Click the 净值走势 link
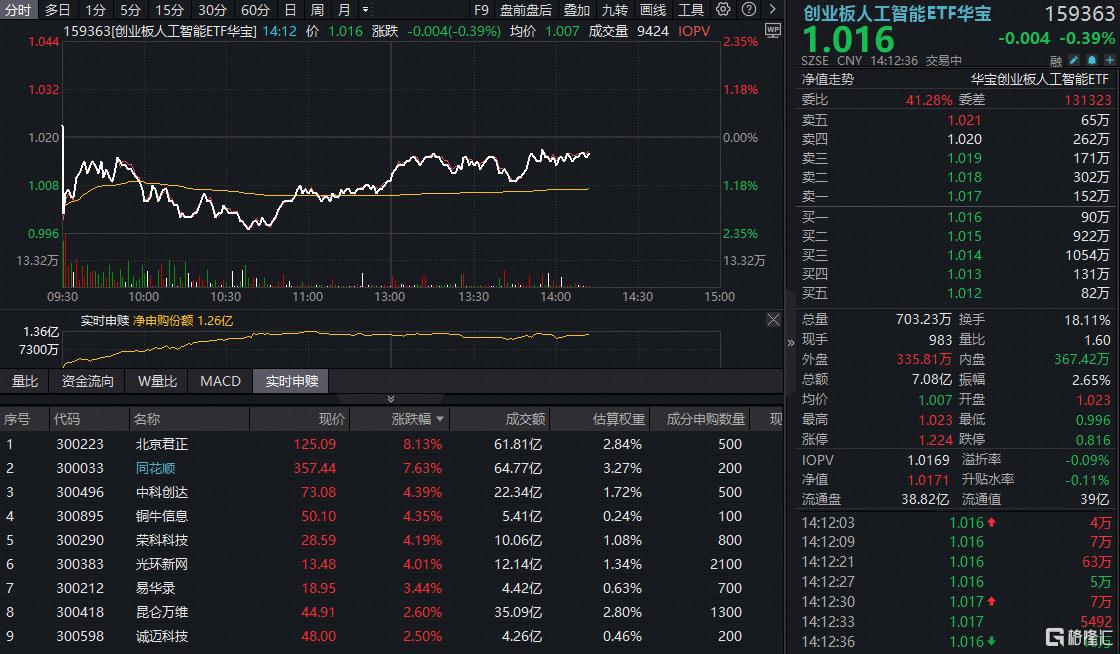Image resolution: width=1120 pixels, height=654 pixels. click(828, 79)
